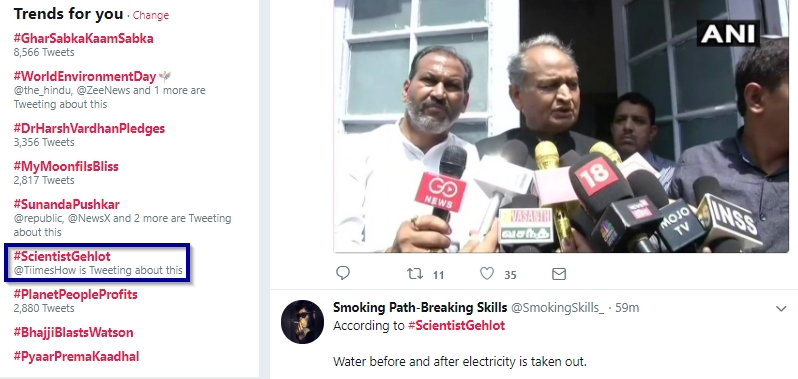Expand tweet options chevron for SmokingSkills_ tweet
Screen dimensions: 798x379
point(781,309)
